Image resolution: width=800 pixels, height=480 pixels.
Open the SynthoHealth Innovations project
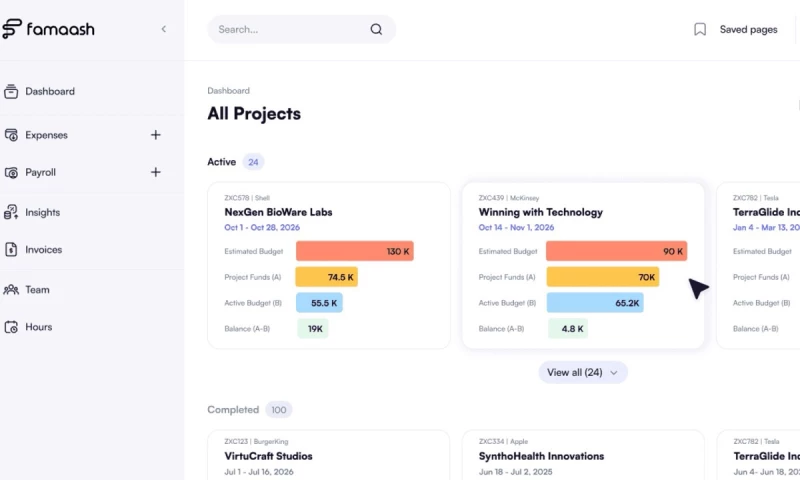coord(541,456)
